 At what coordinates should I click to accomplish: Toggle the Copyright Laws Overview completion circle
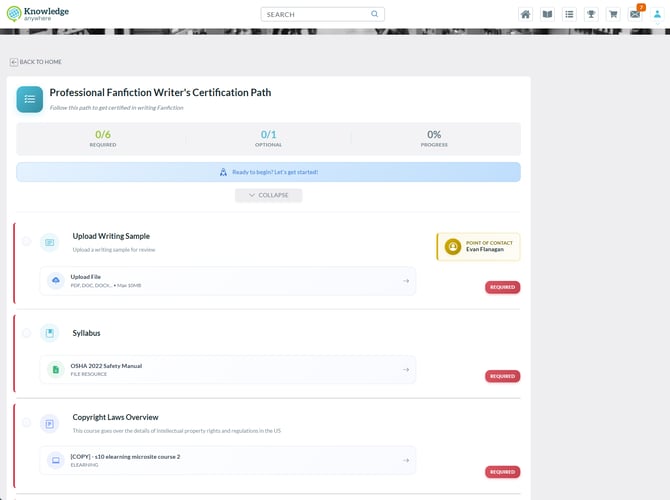pos(27,423)
